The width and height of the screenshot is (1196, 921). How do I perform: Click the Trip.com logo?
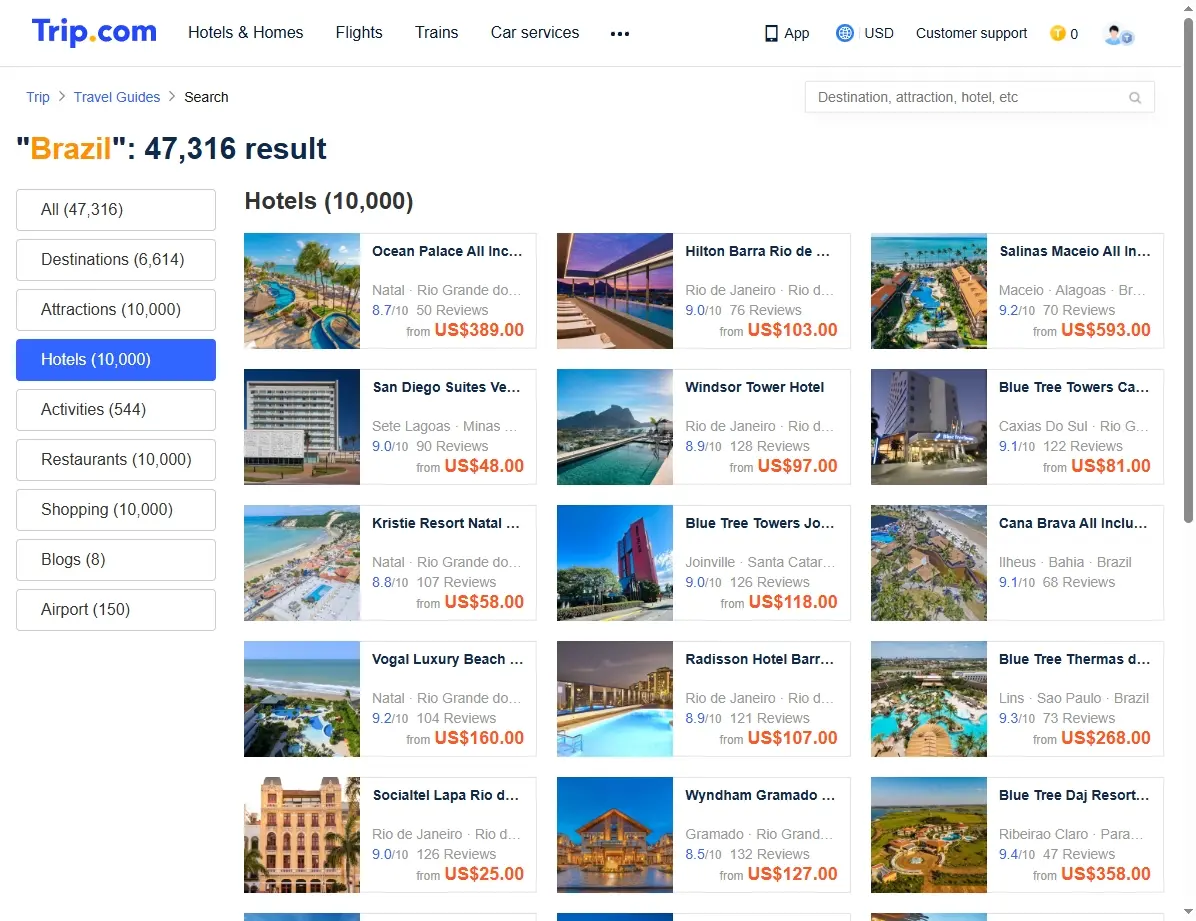point(94,32)
